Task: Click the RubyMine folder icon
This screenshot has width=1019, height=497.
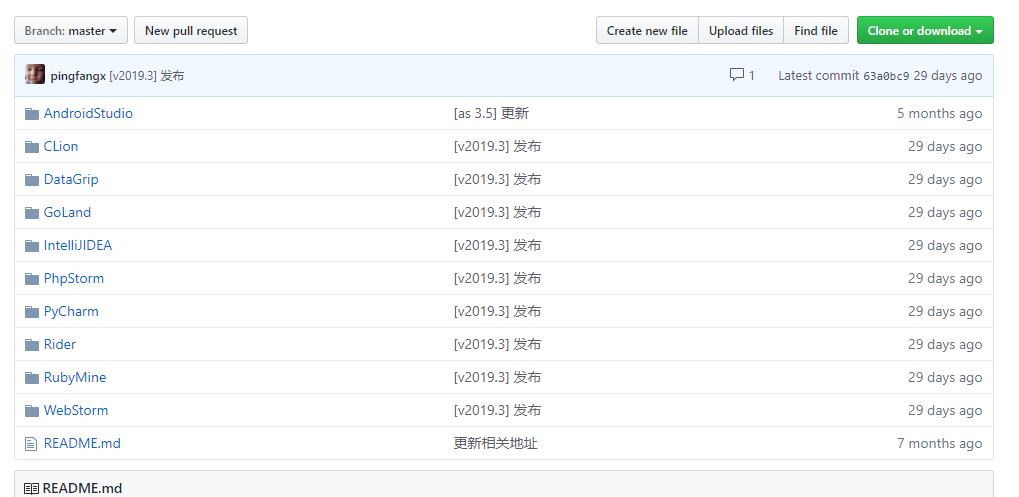Action: pyautogui.click(x=32, y=378)
